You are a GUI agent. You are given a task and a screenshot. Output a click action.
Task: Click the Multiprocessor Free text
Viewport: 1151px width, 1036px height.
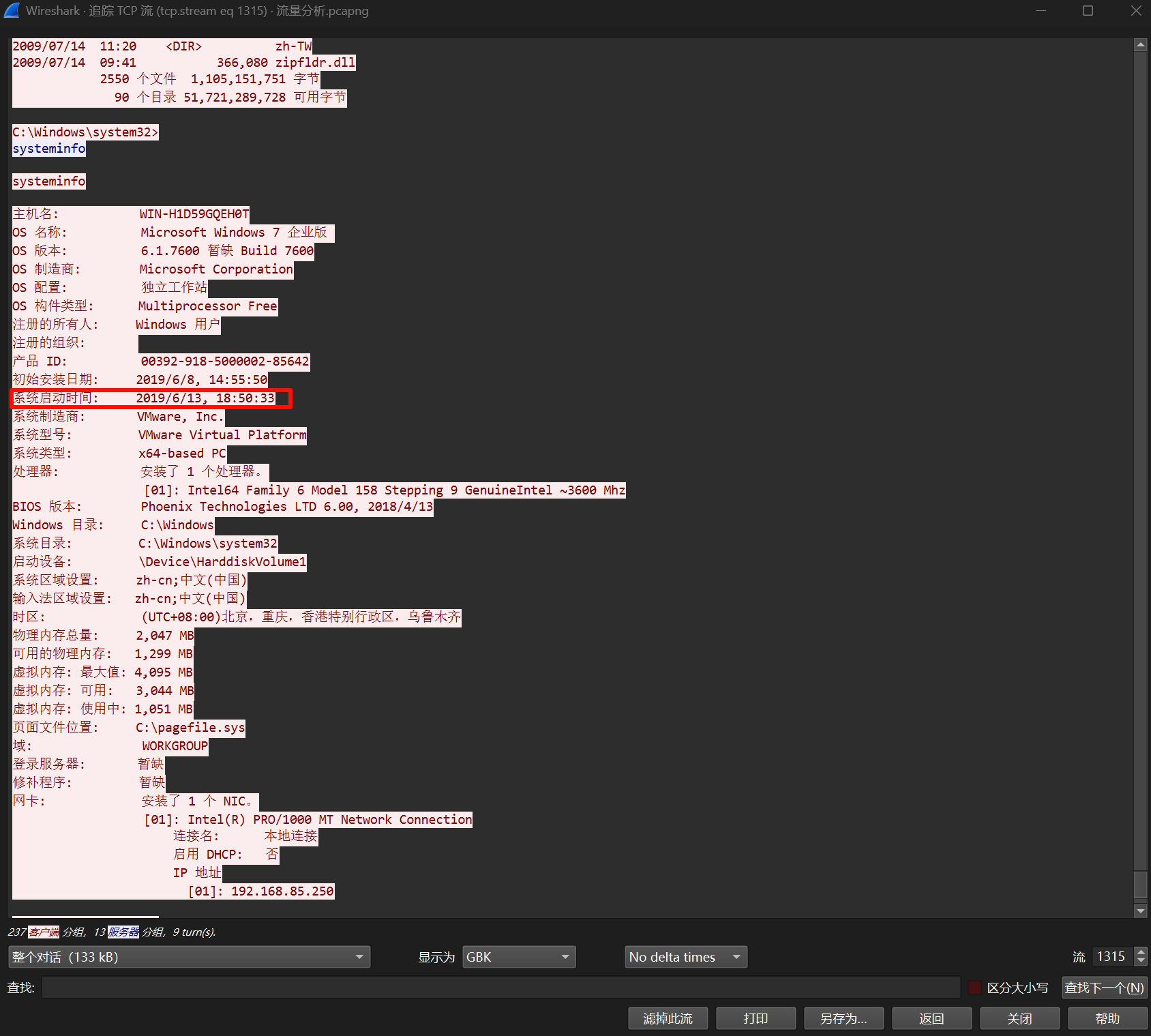(207, 306)
